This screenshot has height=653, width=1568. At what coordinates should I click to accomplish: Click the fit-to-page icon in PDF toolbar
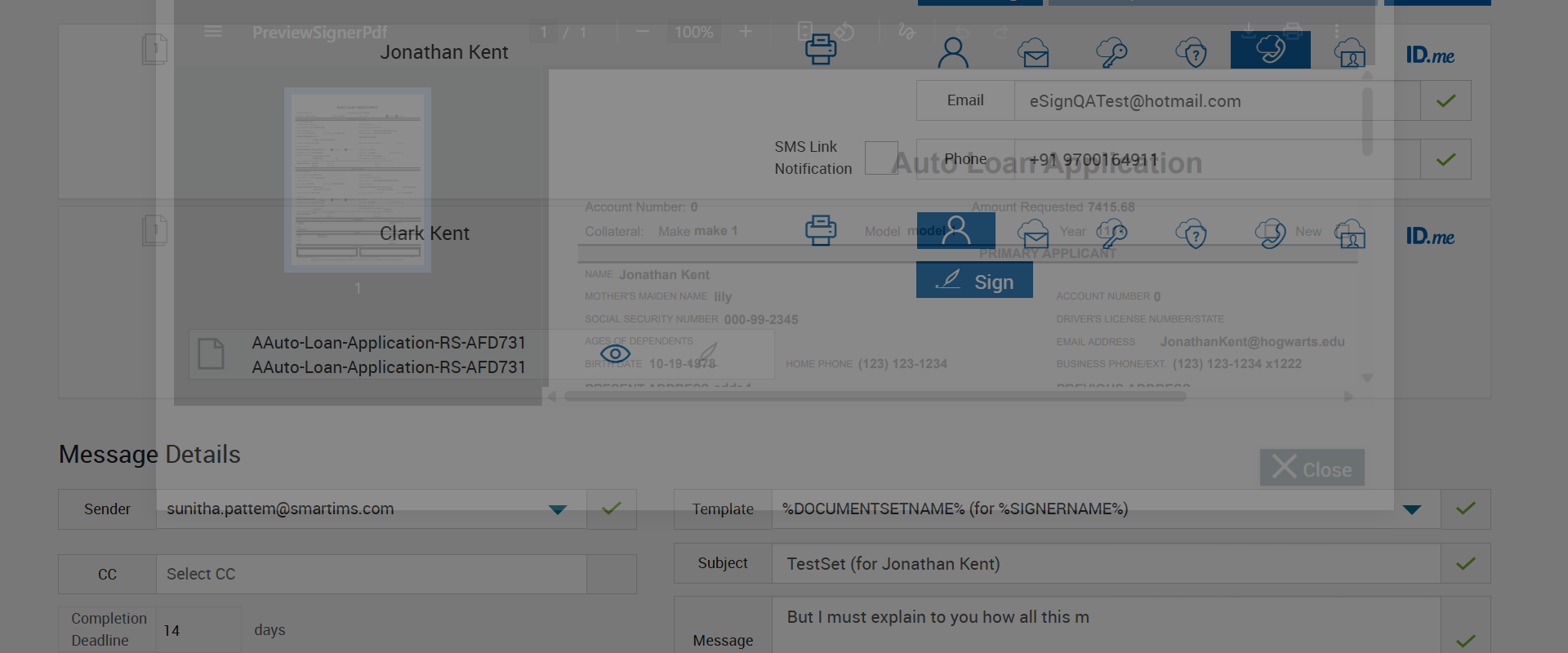click(804, 31)
